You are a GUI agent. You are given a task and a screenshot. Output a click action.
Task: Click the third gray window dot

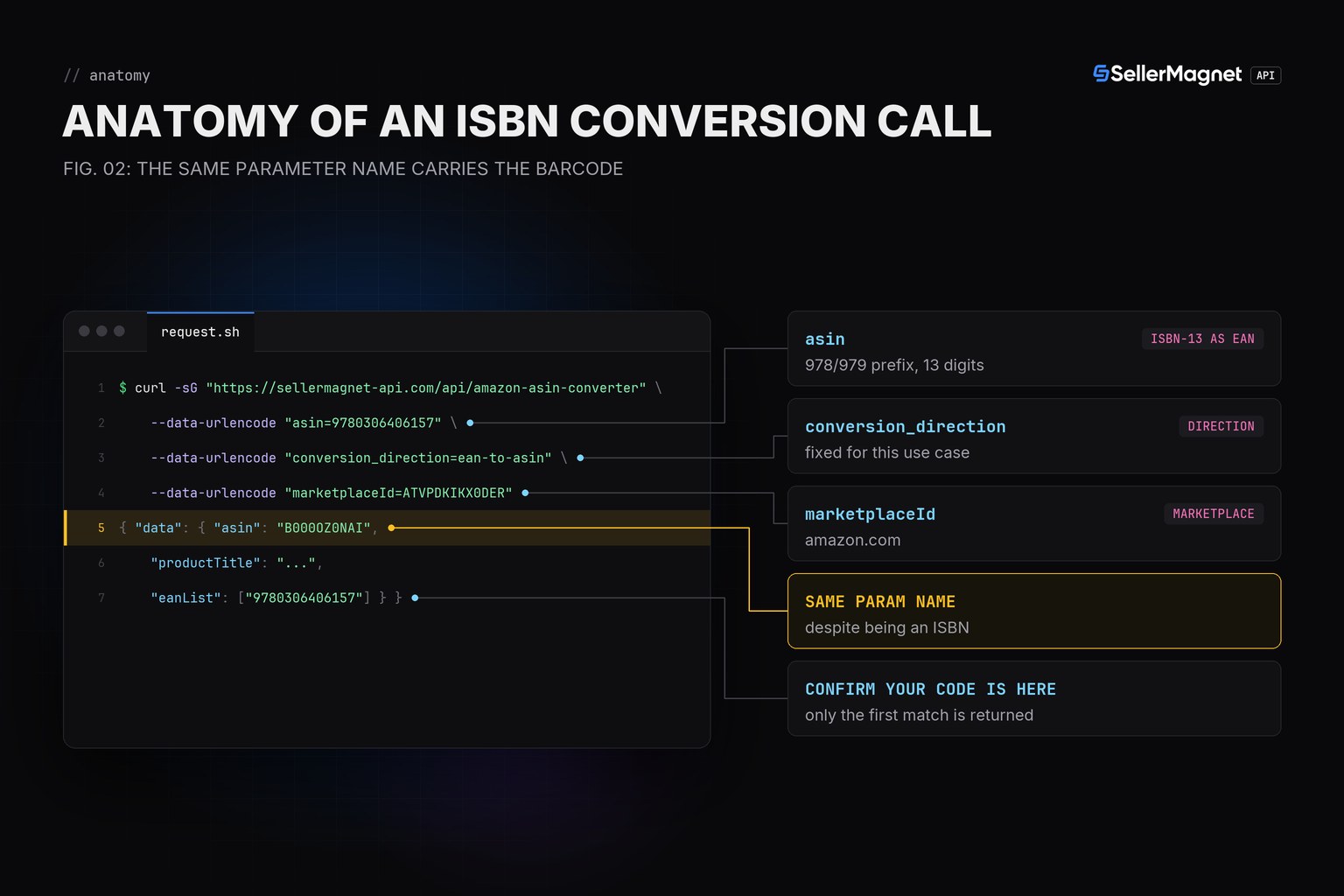point(119,331)
